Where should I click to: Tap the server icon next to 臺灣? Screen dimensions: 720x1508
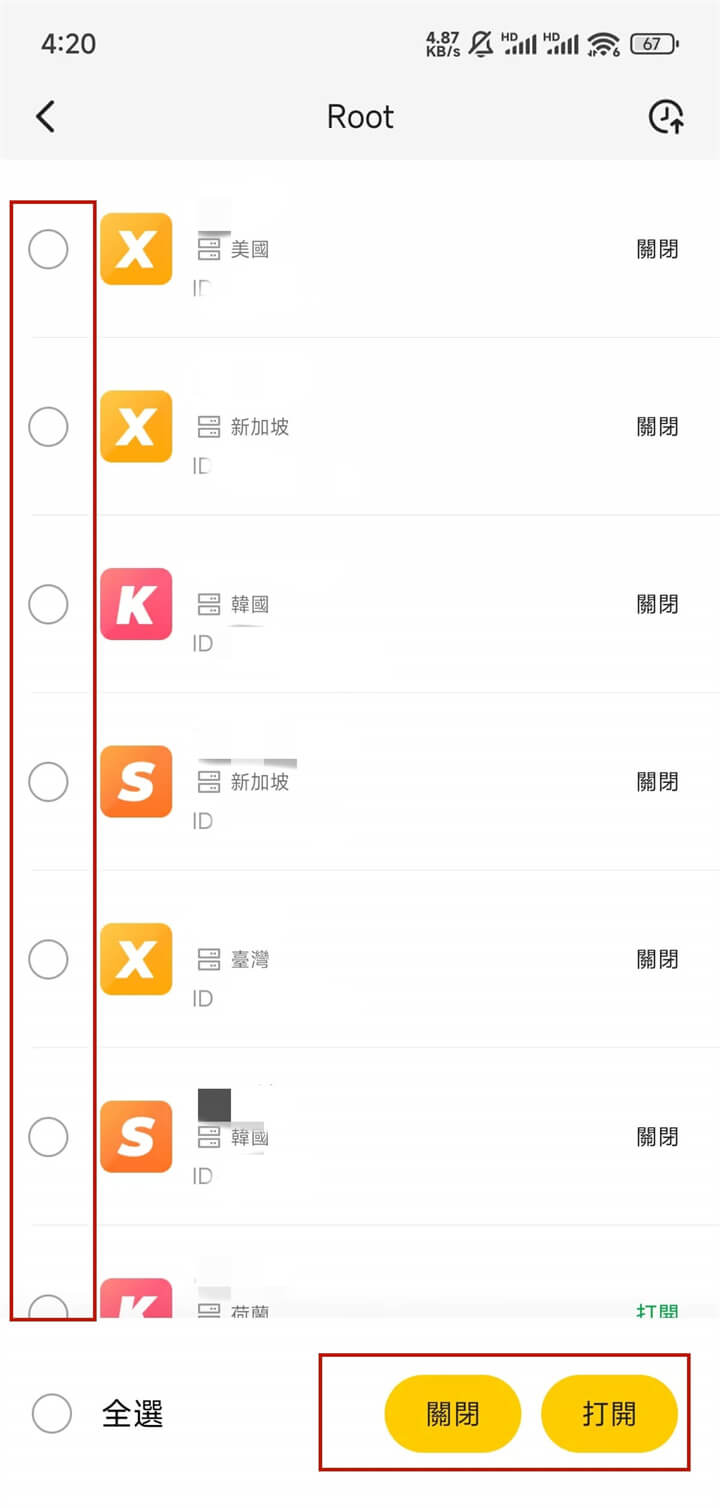point(208,960)
